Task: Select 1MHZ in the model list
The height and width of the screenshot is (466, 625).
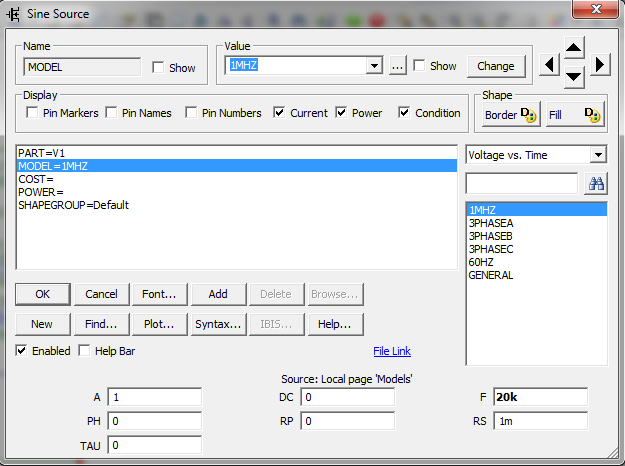Action: [536, 210]
